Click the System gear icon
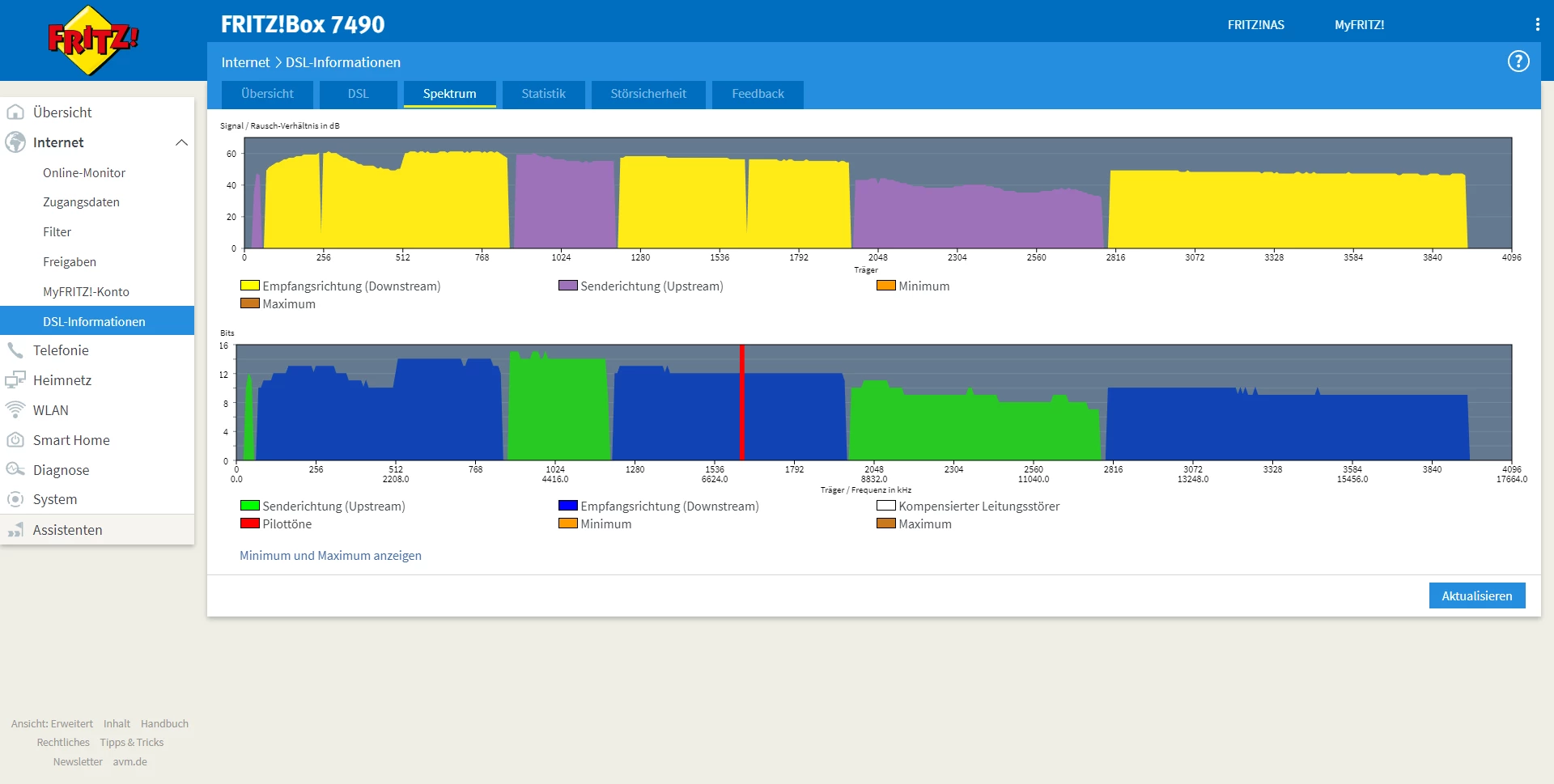1554x784 pixels. (15, 499)
